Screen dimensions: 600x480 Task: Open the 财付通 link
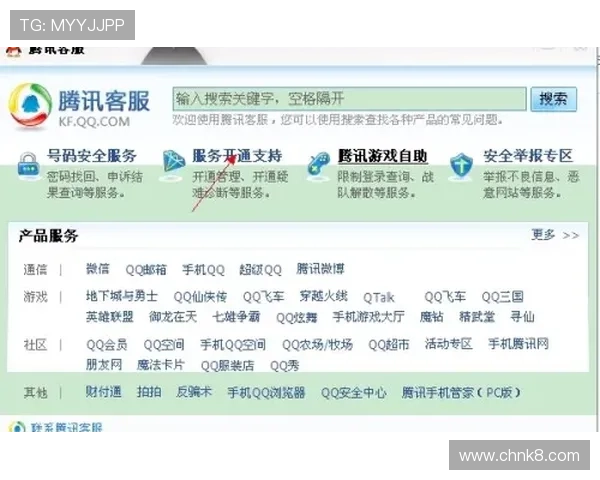coord(103,392)
